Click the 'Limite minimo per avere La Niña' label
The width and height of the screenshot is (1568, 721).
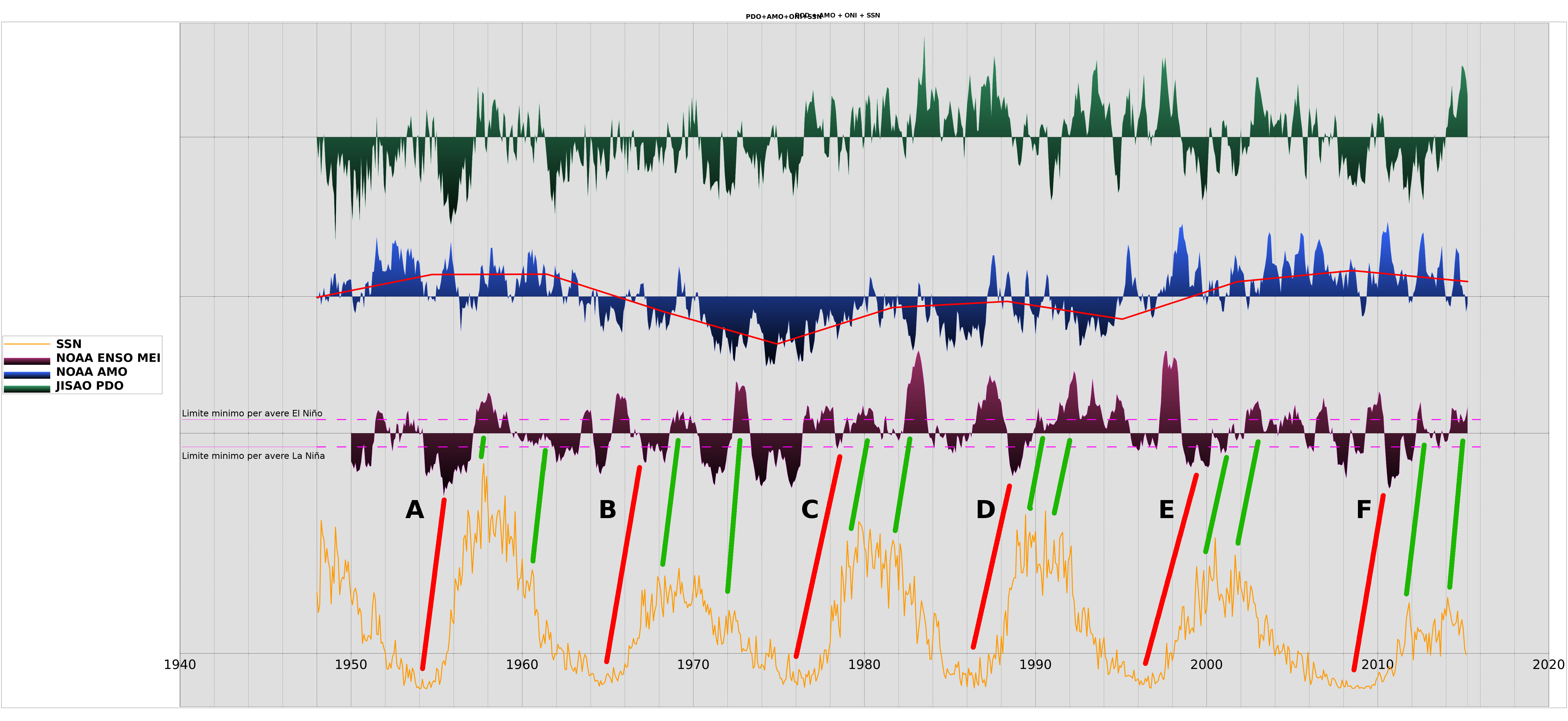point(253,456)
